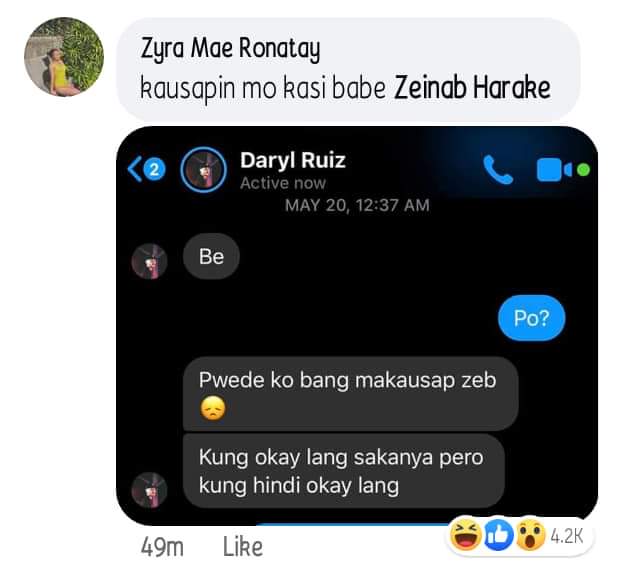Tap the phone call icon
Viewport: 623px width, 584px height.
pyautogui.click(x=498, y=170)
